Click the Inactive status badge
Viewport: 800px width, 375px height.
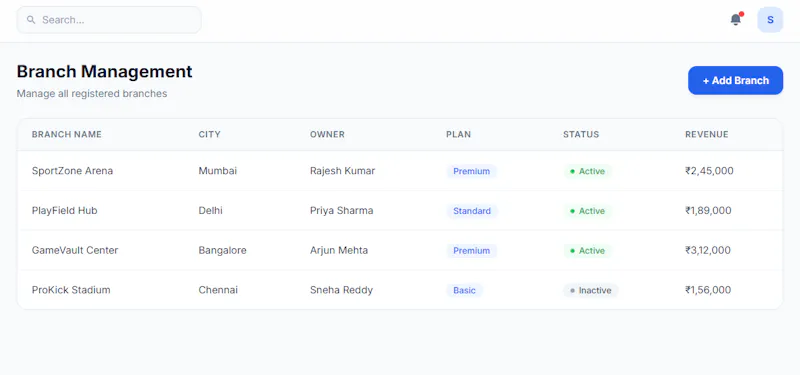click(x=591, y=291)
